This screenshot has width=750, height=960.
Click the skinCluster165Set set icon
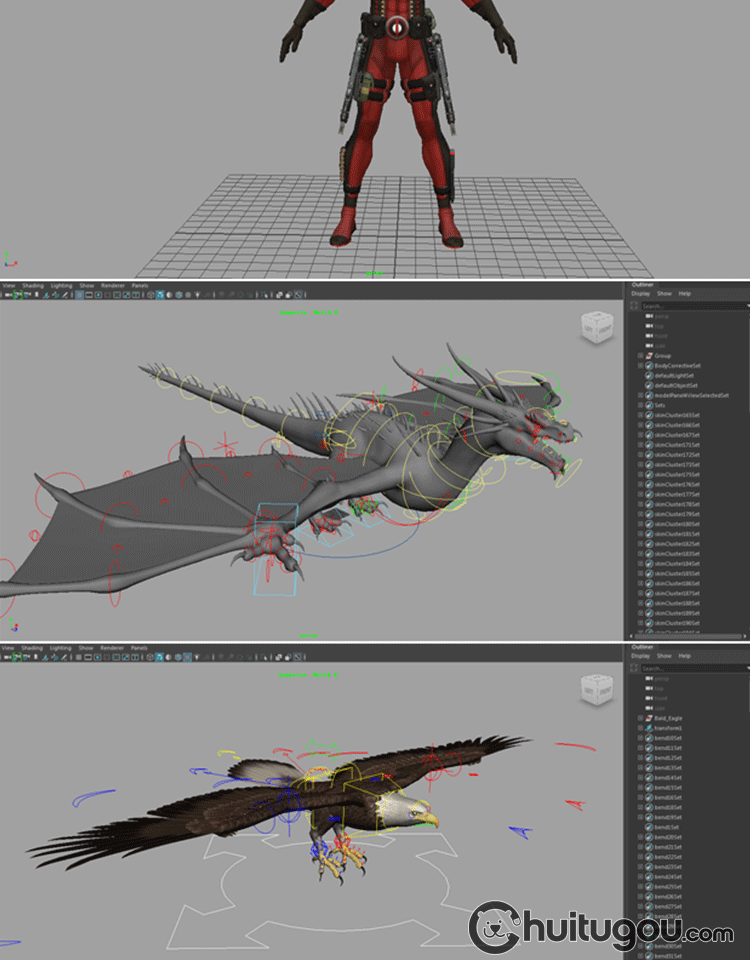648,415
